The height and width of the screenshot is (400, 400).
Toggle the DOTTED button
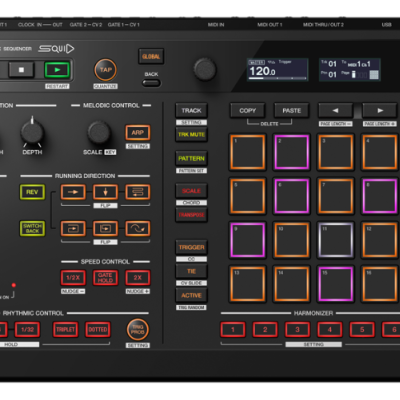click(98, 330)
